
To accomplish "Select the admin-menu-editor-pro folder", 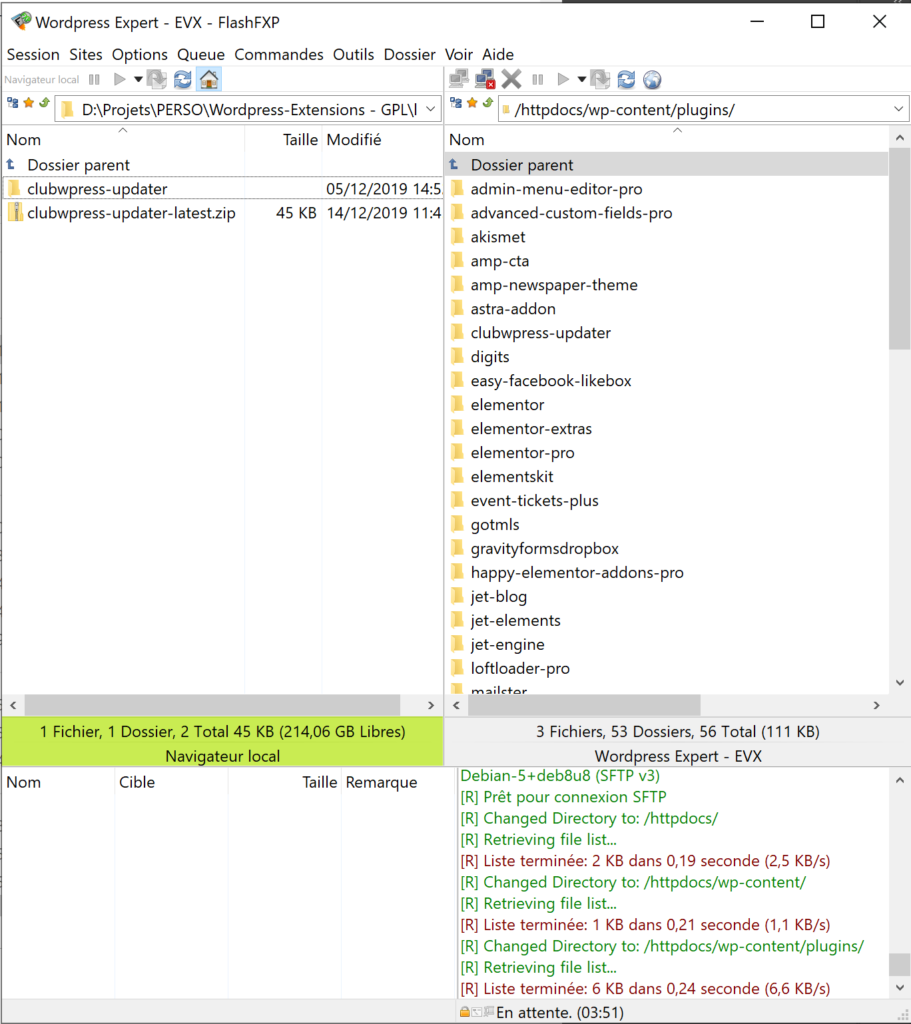I will pyautogui.click(x=667, y=189).
